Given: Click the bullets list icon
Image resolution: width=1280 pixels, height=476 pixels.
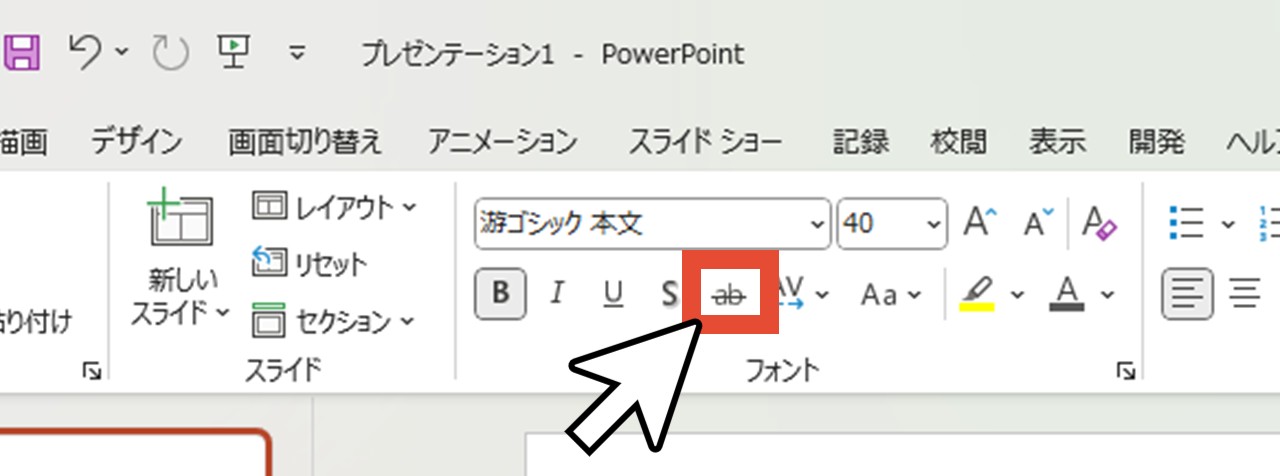Looking at the screenshot, I should click(x=1187, y=222).
